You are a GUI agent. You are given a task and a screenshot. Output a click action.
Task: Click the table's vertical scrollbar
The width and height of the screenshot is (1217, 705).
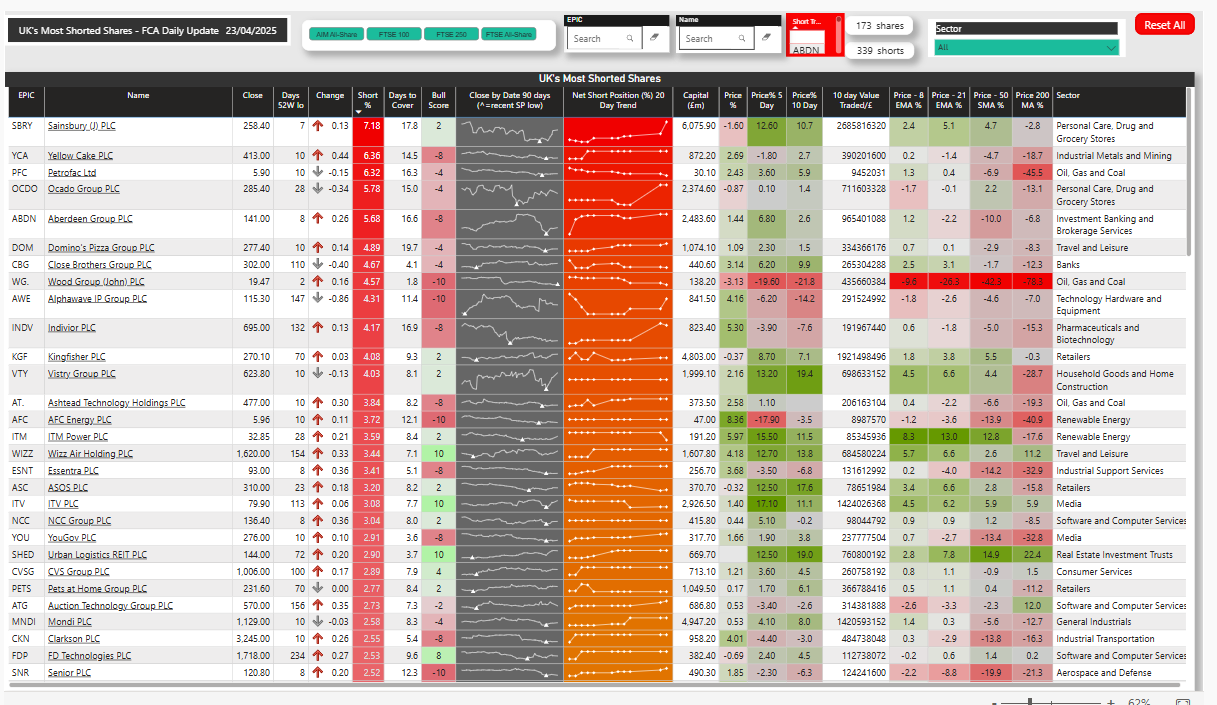pos(1189,170)
